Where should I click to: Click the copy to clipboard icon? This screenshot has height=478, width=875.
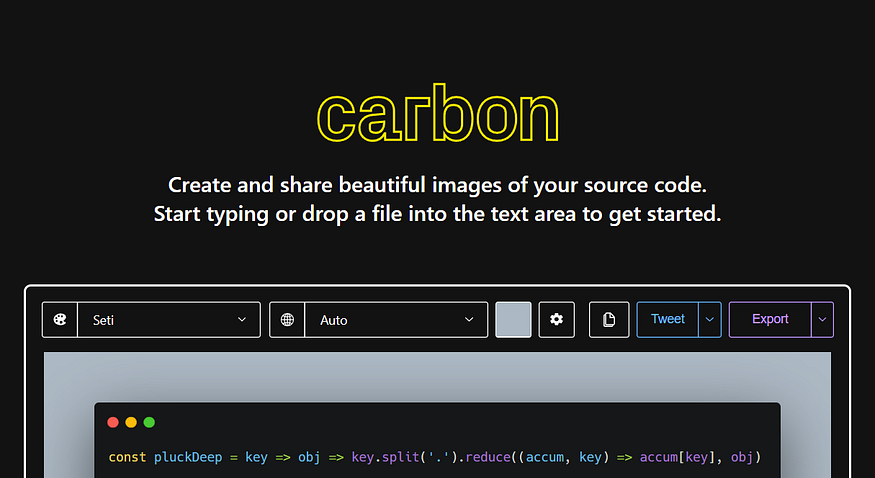click(609, 320)
